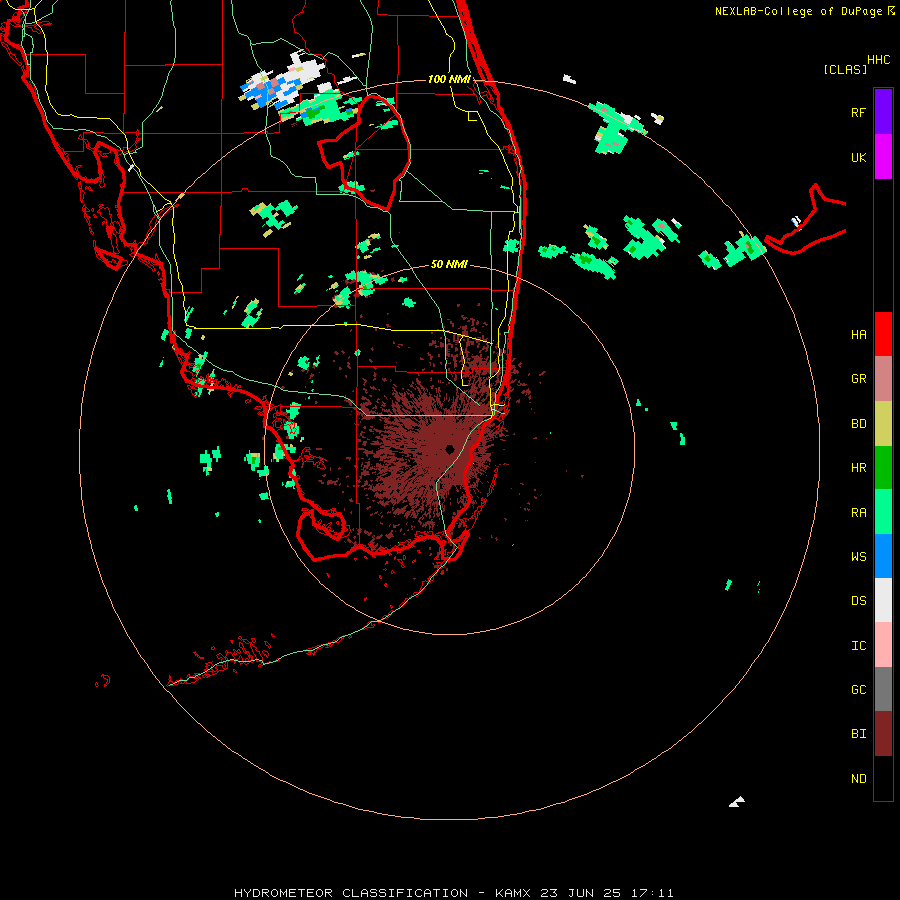Viewport: 900px width, 900px height.
Task: Click the ND legend label
Action: click(x=858, y=778)
